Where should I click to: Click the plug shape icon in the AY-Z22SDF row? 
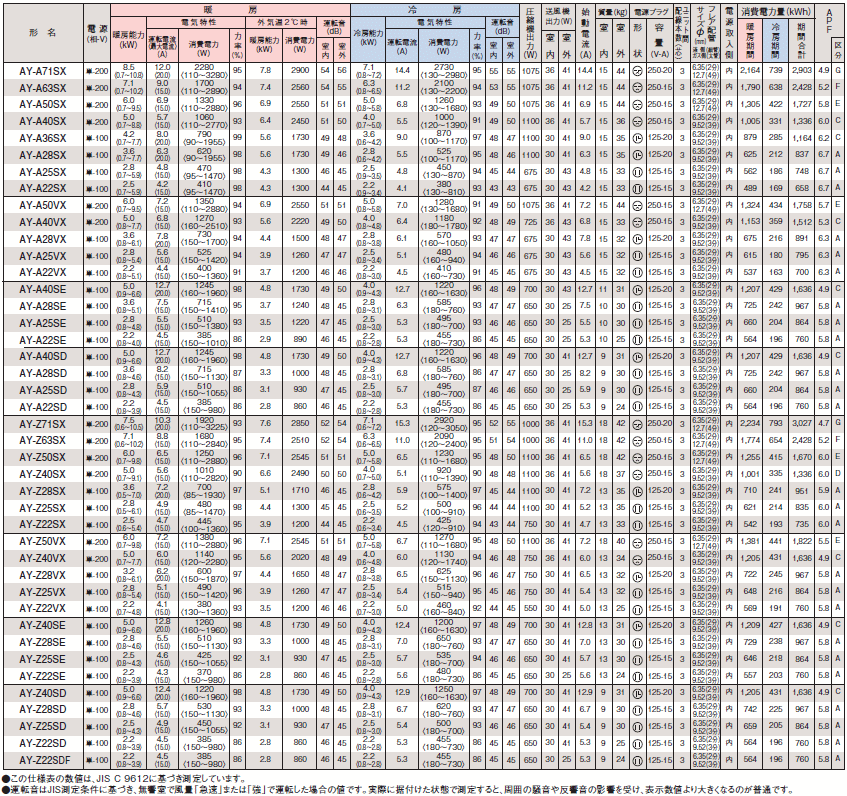pyautogui.click(x=637, y=760)
